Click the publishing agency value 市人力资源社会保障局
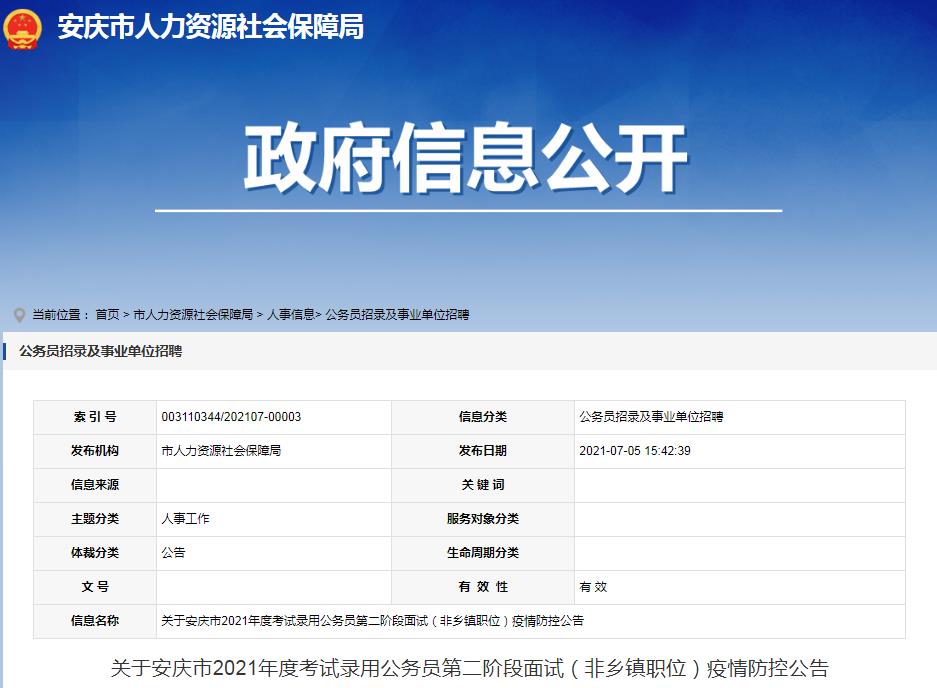Image resolution: width=937 pixels, height=688 pixels. pos(221,451)
